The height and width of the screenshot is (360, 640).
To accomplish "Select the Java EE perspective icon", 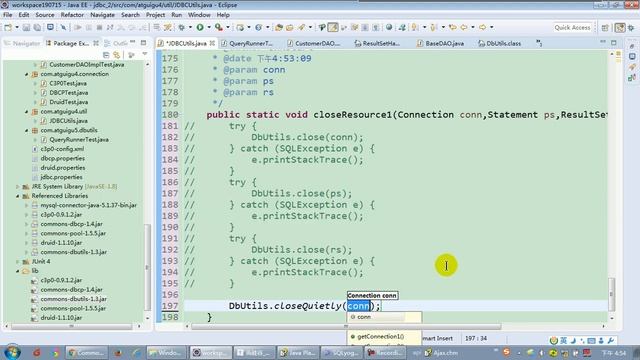I will (620, 27).
